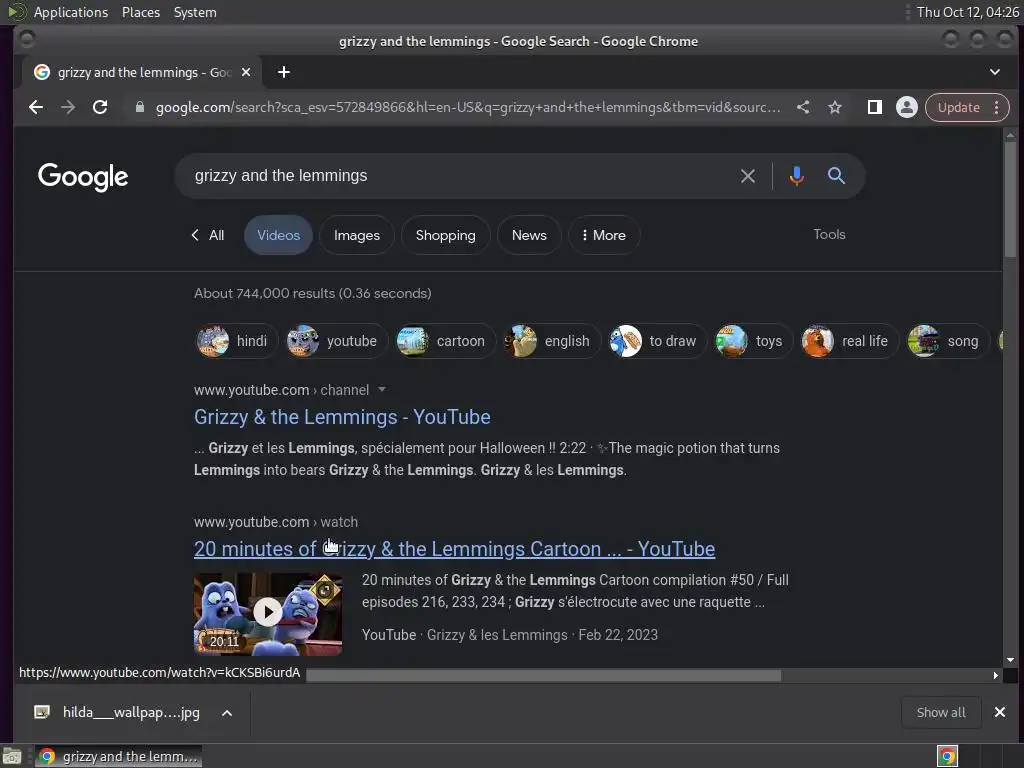This screenshot has height=768, width=1024.
Task: Clear the search box text
Action: coord(748,176)
